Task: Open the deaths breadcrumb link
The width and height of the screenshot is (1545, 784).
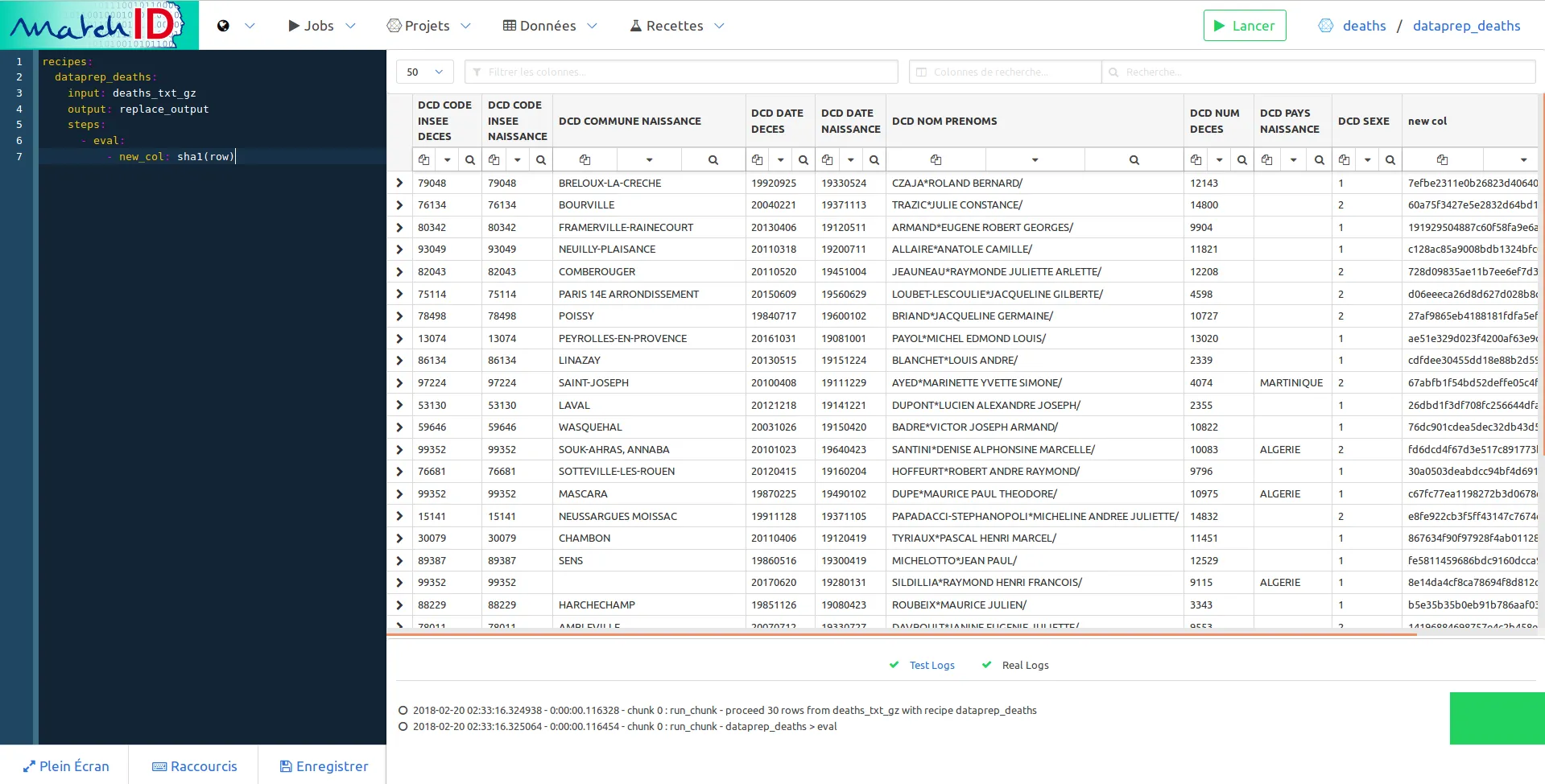Action: coord(1364,25)
